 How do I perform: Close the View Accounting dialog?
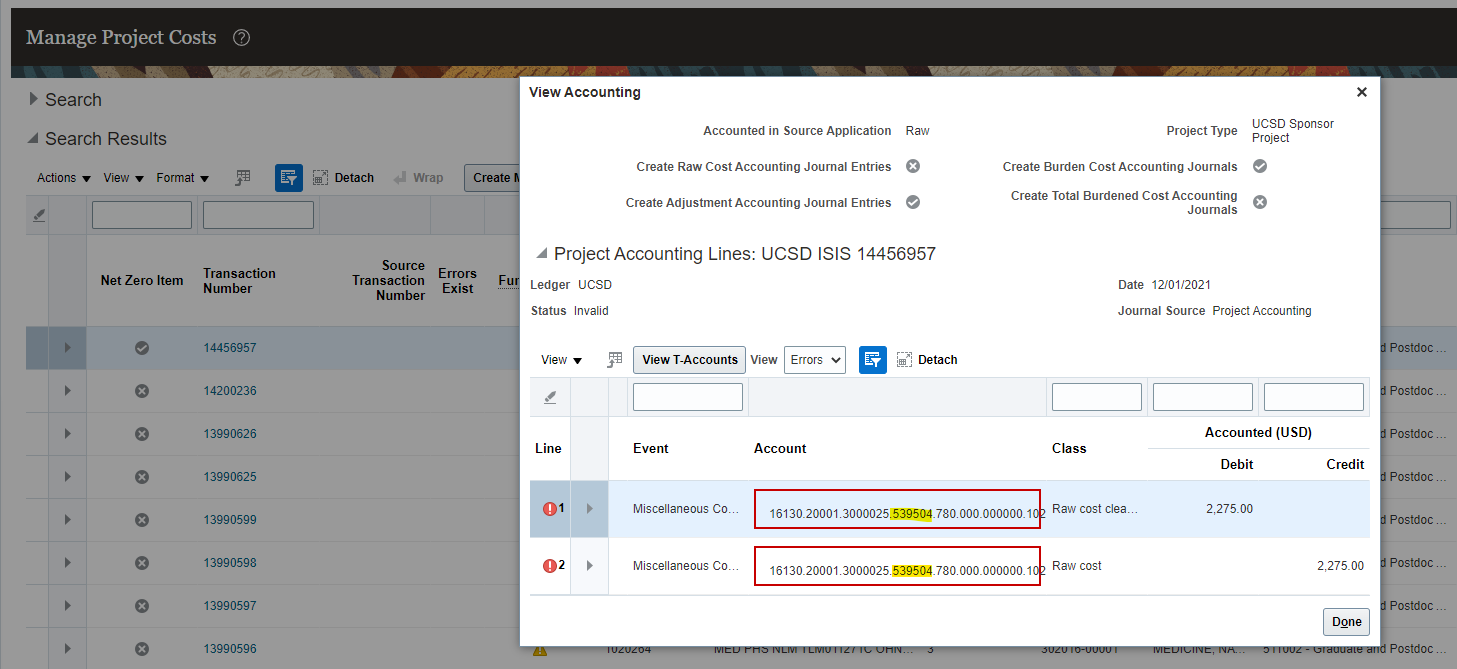(1361, 92)
